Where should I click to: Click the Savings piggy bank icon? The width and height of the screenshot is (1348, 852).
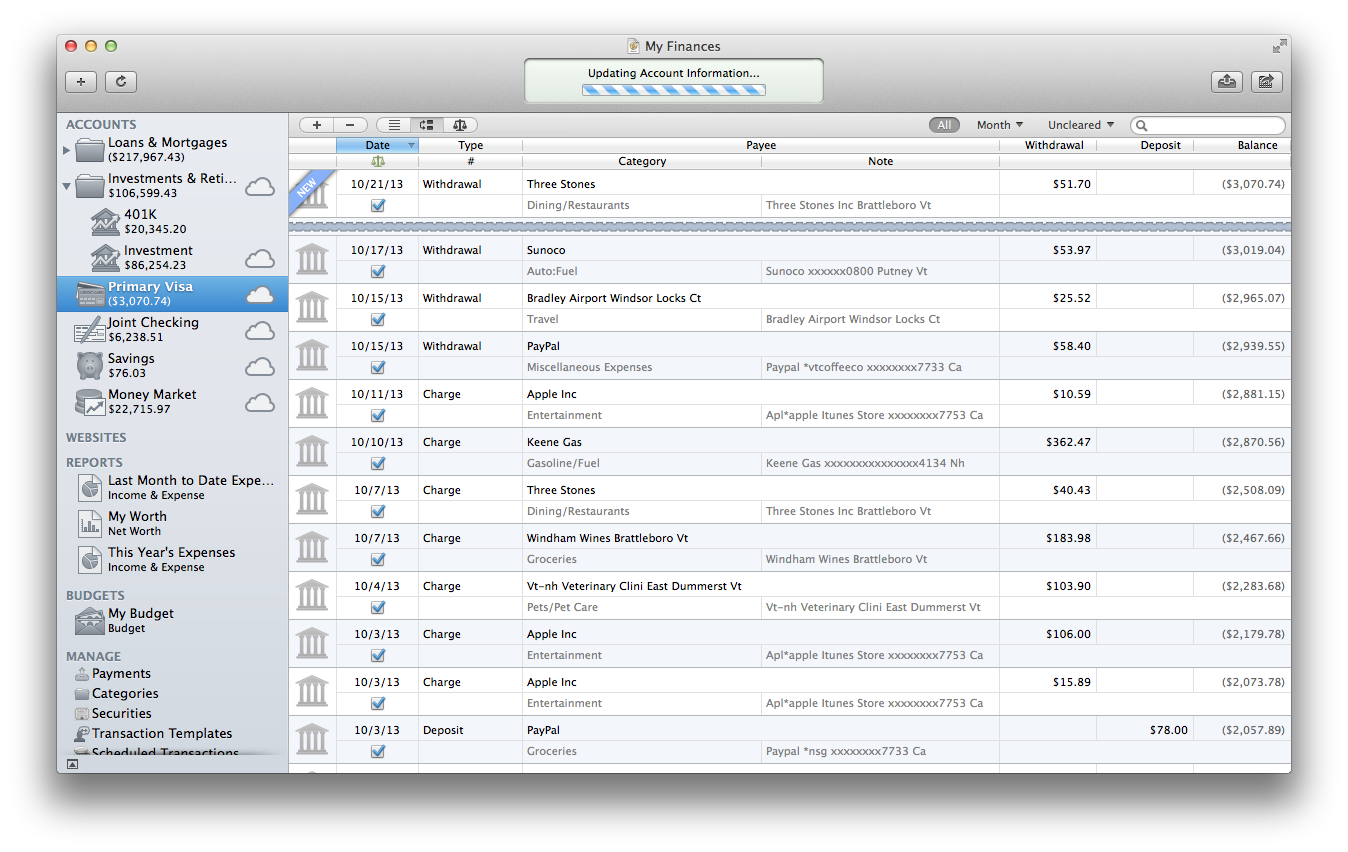pyautogui.click(x=90, y=365)
